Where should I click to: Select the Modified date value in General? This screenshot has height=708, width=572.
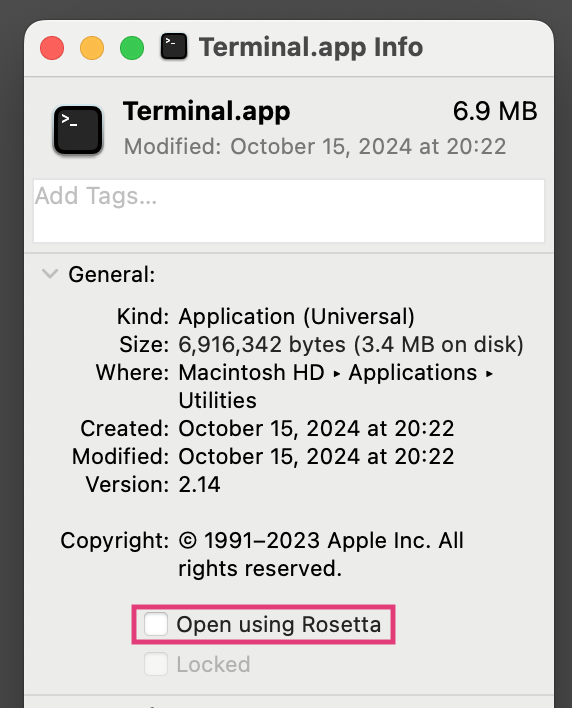(x=316, y=456)
